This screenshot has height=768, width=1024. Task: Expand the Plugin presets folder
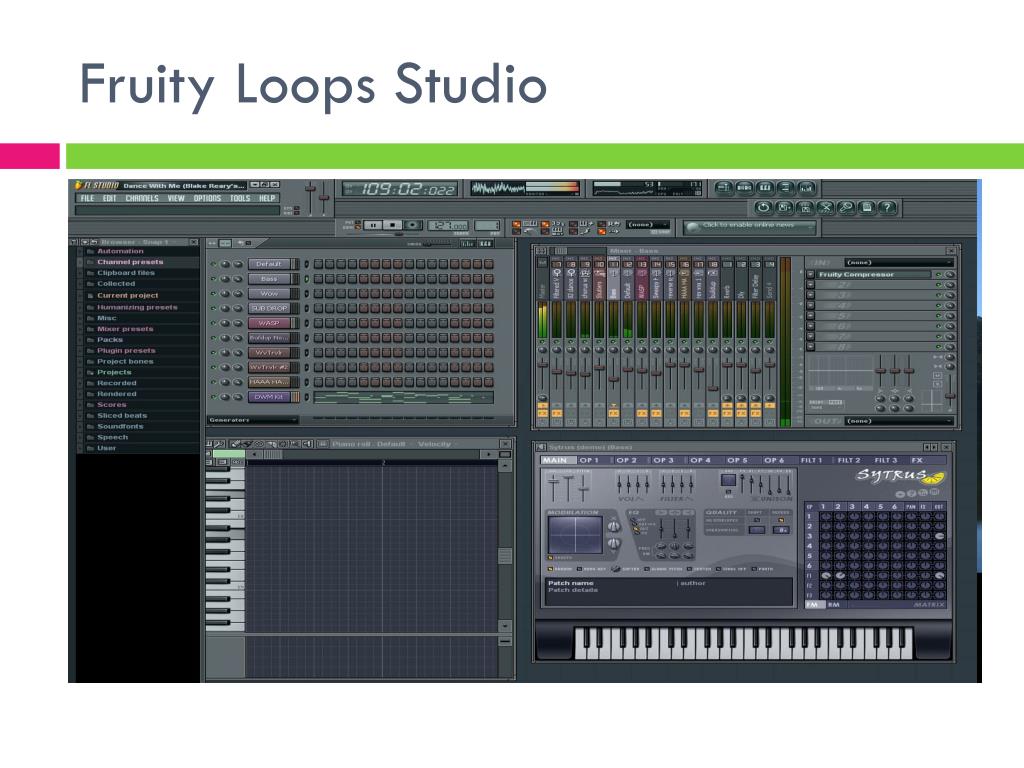[x=126, y=351]
